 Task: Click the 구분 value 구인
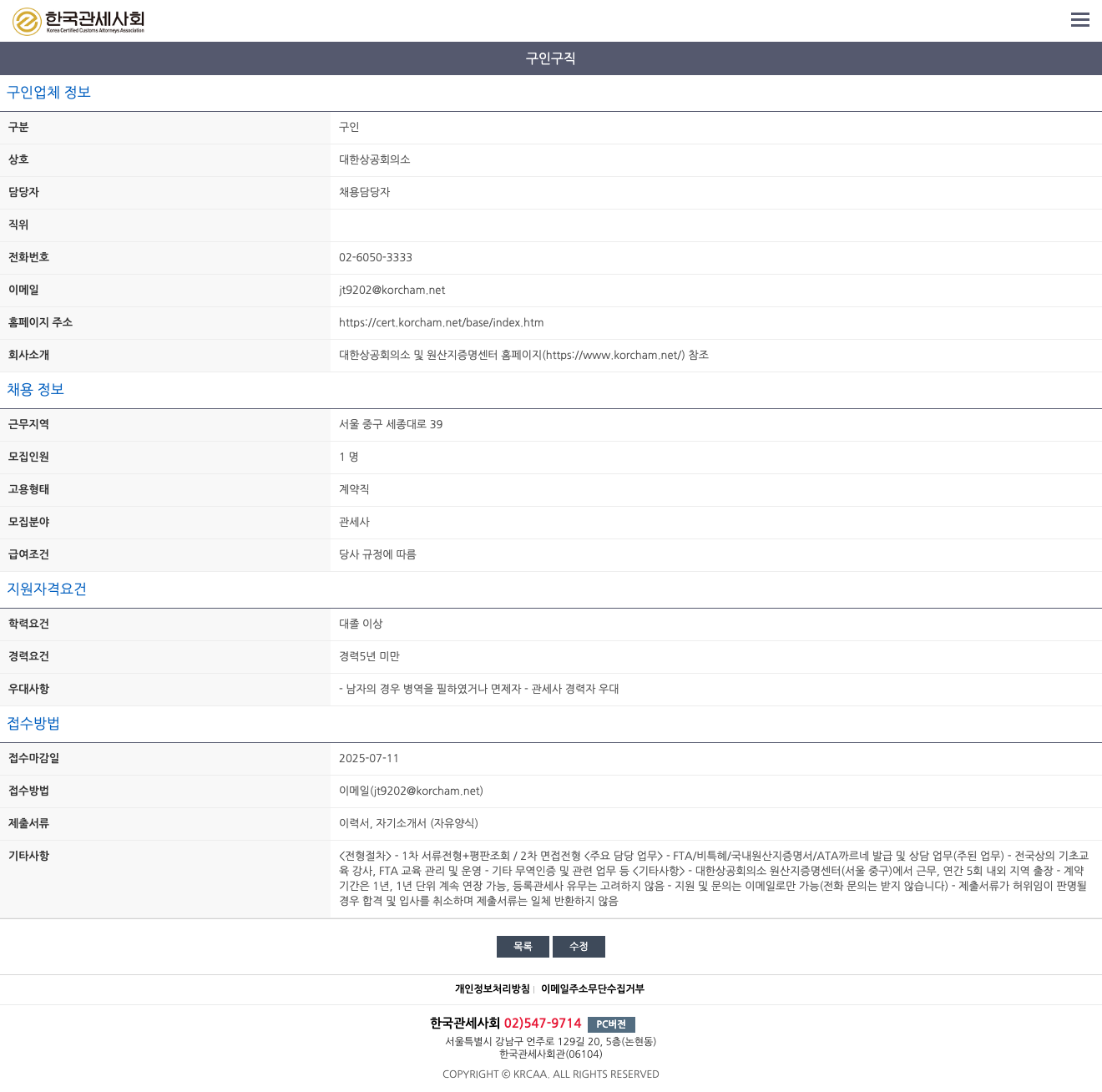pyautogui.click(x=349, y=127)
